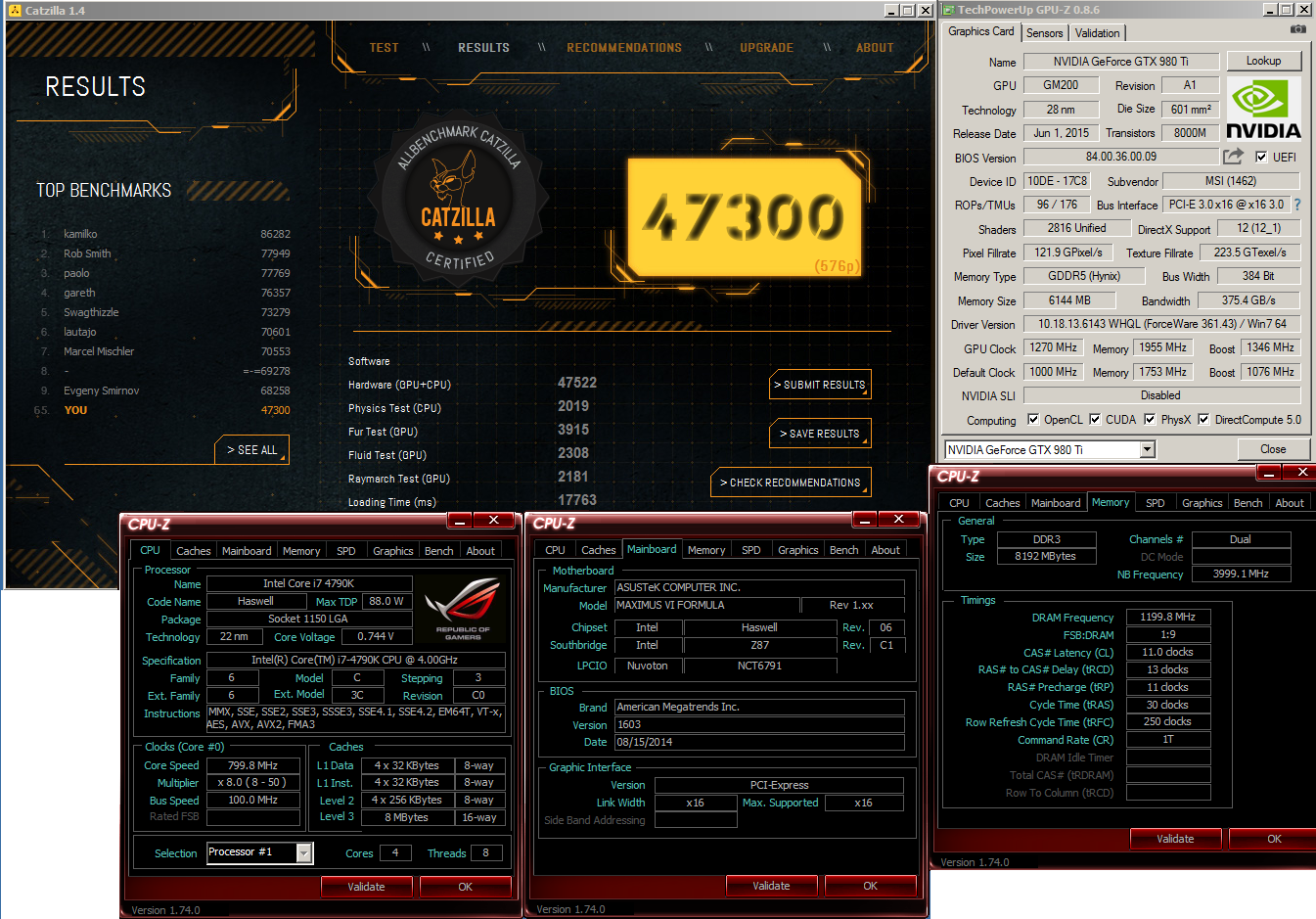The height and width of the screenshot is (919, 1316).
Task: Click the Close button in GPU-Z
Action: tap(1273, 449)
